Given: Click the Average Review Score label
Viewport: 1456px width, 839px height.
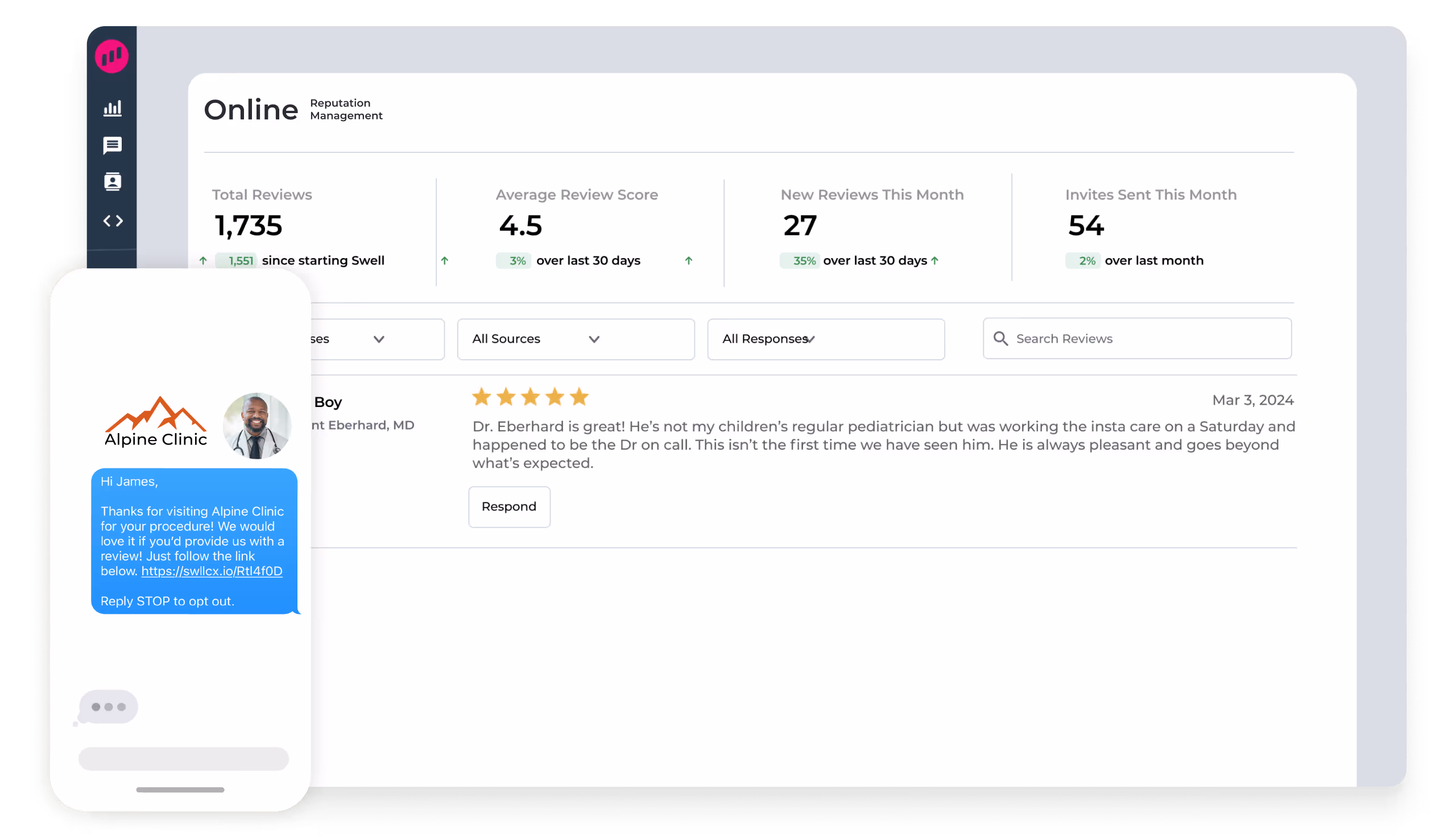Looking at the screenshot, I should coord(576,195).
